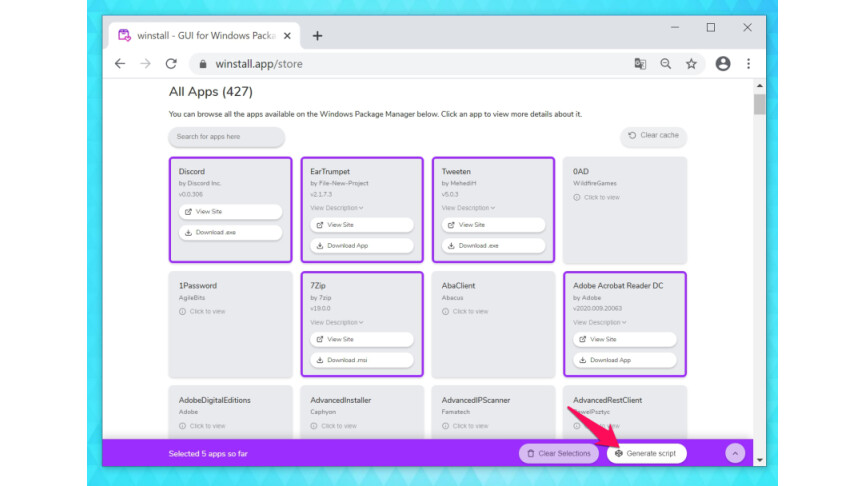Open 7Zip's View Site button

pyautogui.click(x=362, y=339)
